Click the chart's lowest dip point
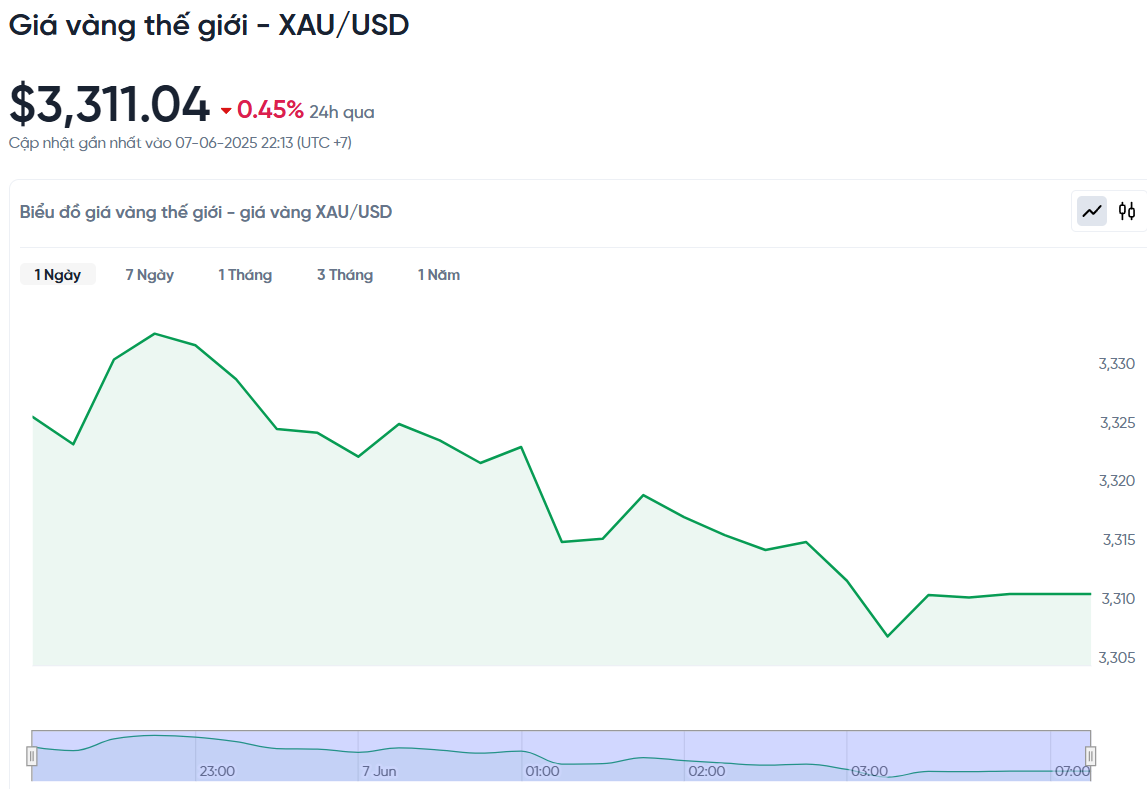The image size is (1147, 789). coord(888,636)
